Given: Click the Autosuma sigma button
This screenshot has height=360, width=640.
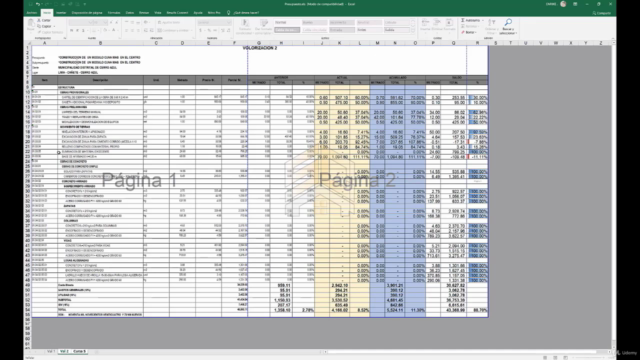Looking at the screenshot, I should tap(471, 20).
